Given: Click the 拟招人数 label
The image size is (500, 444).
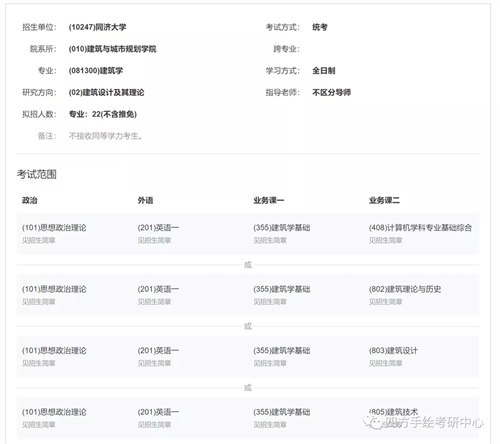Looking at the screenshot, I should click(x=39, y=114).
